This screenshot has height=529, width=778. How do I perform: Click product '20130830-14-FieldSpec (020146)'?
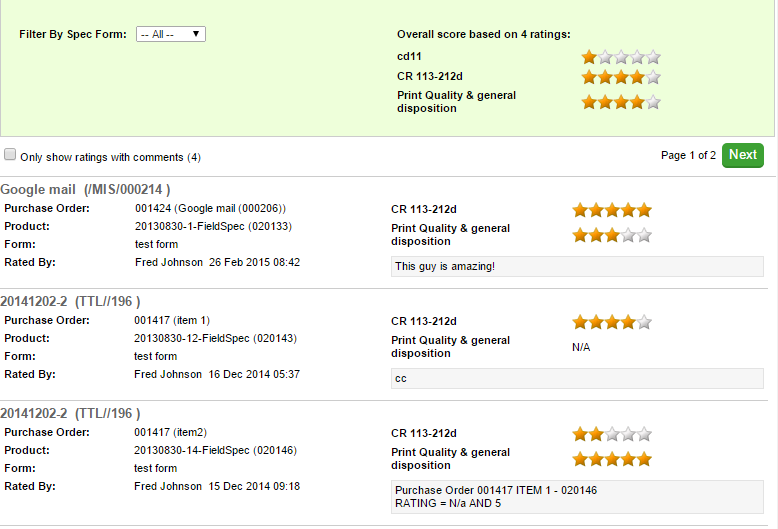215,451
